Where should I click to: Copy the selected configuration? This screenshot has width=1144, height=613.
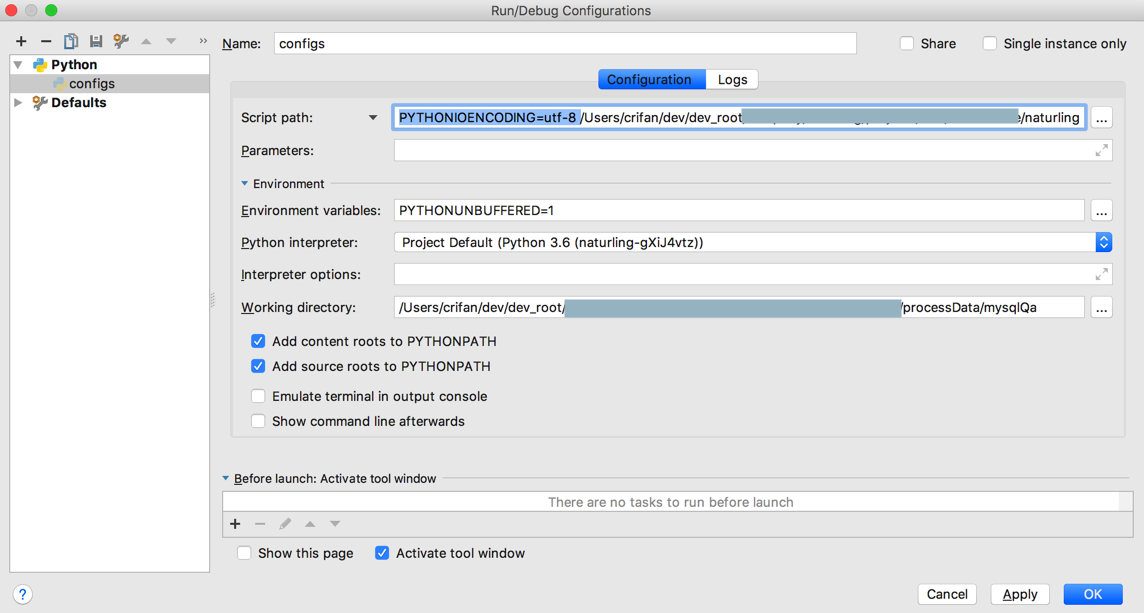point(71,41)
